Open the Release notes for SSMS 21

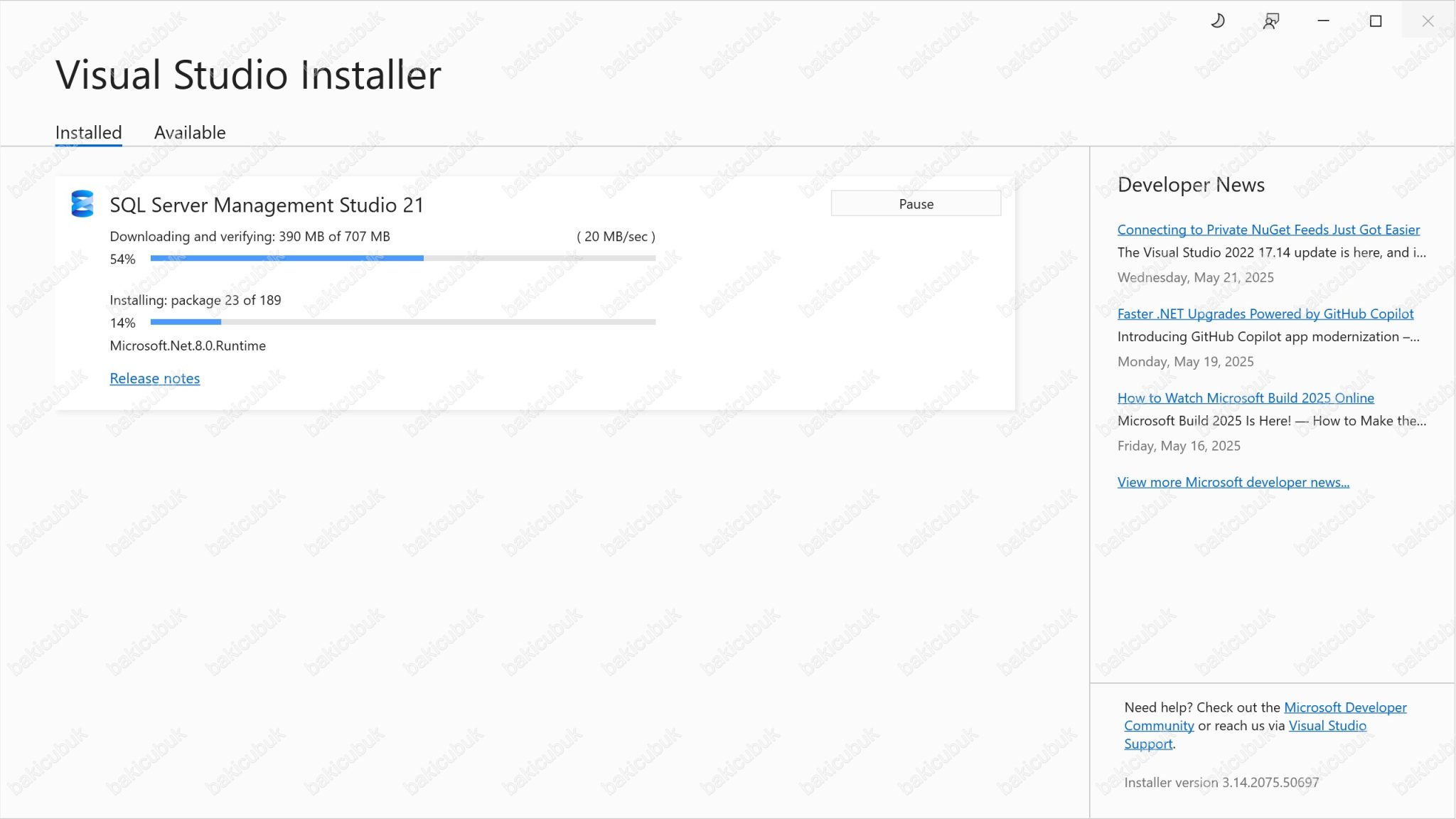coord(154,378)
